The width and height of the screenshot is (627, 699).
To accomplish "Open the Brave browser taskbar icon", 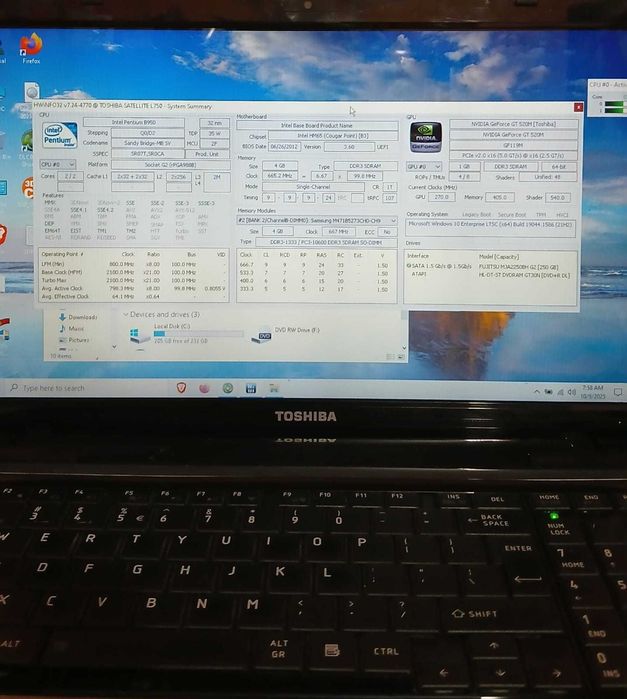I will tap(182, 388).
